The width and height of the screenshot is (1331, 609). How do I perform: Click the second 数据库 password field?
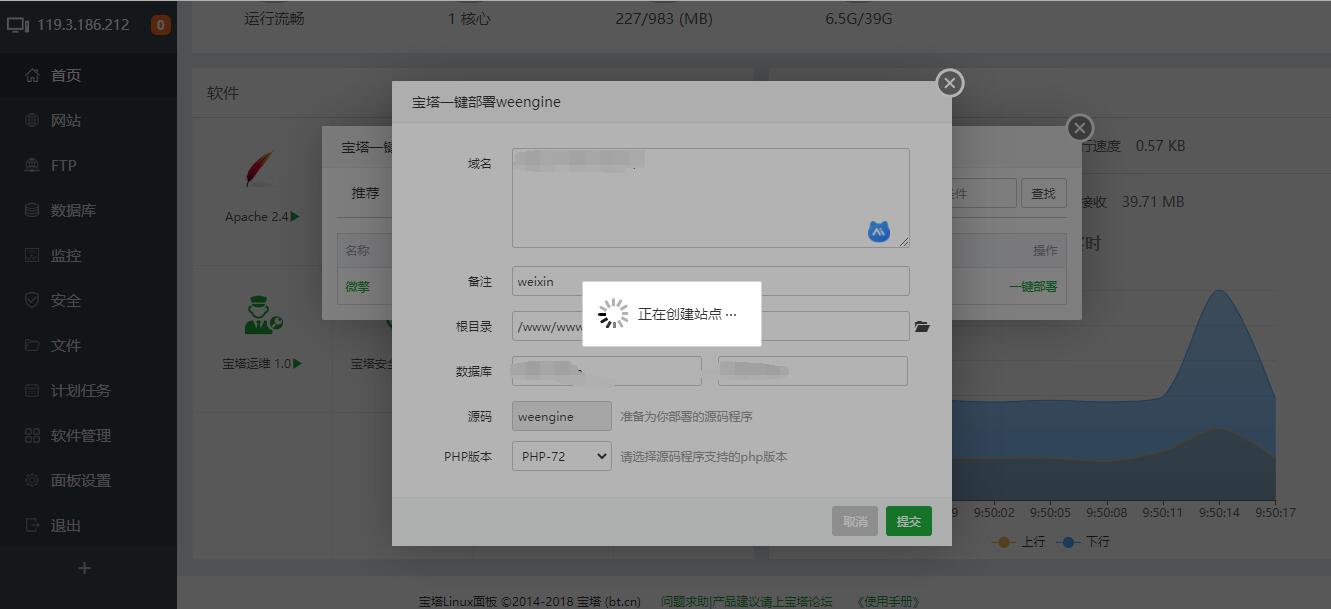(813, 371)
